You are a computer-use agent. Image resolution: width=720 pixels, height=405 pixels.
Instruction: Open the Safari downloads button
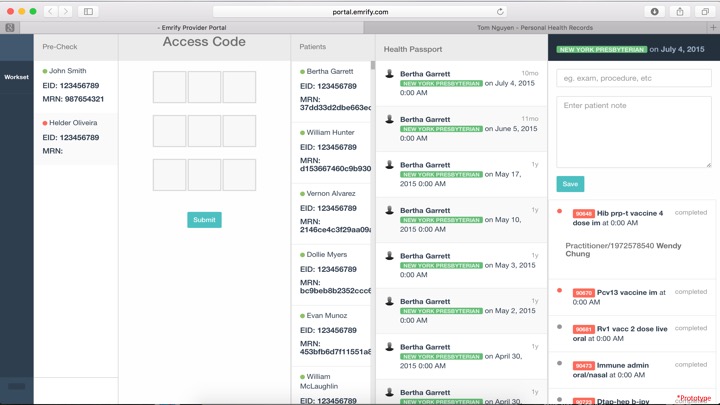[x=654, y=11]
